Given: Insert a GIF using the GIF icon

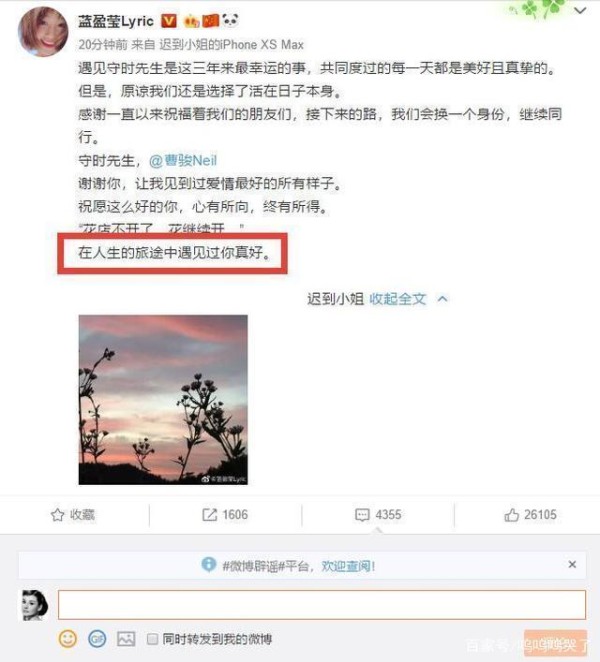Looking at the screenshot, I should tap(97, 639).
